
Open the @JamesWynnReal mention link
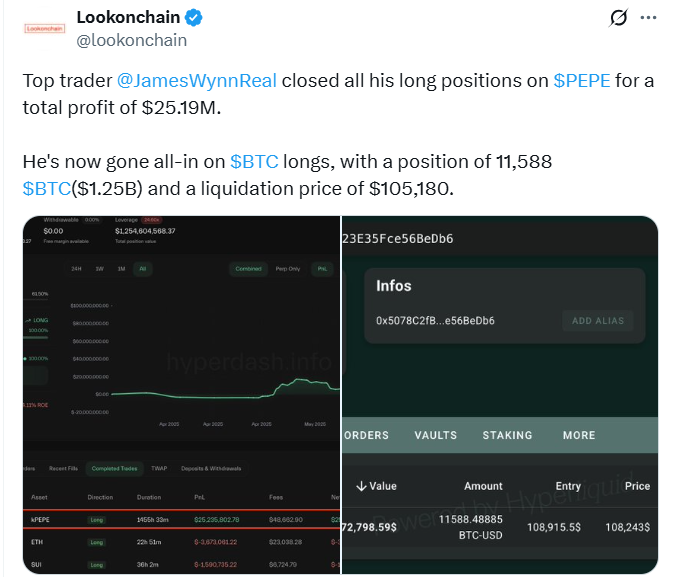(x=197, y=81)
